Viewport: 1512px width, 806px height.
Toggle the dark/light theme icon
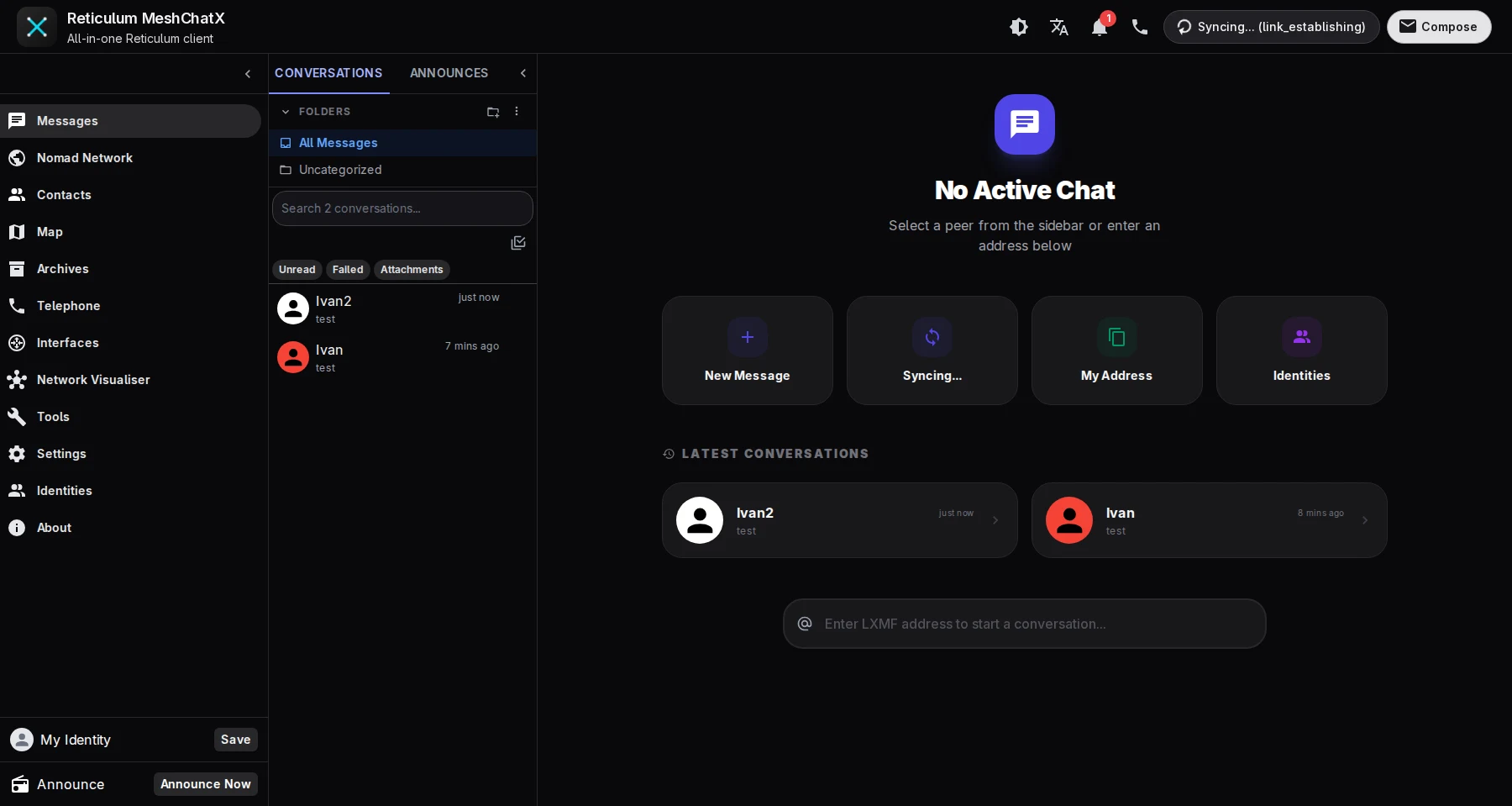[1018, 27]
